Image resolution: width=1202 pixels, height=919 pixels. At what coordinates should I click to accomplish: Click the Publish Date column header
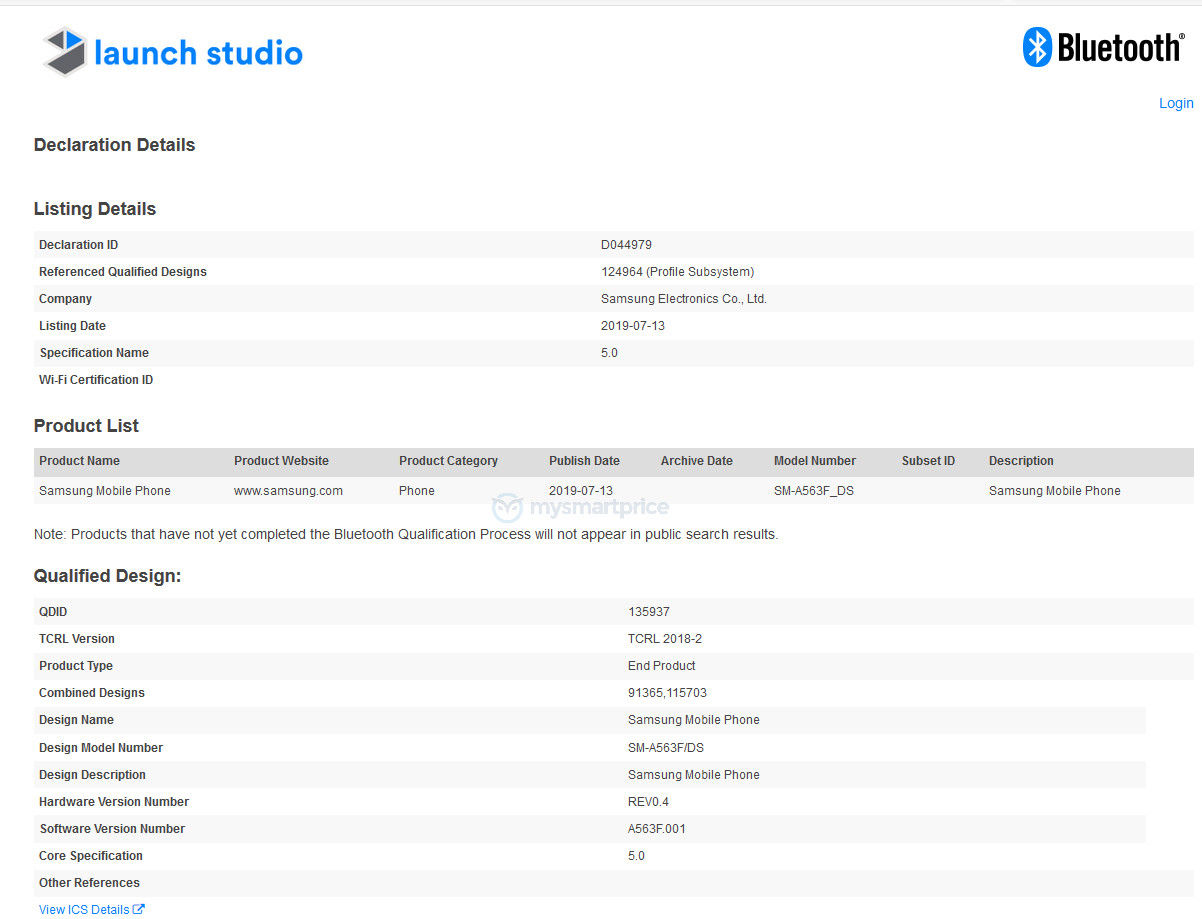[x=584, y=461]
